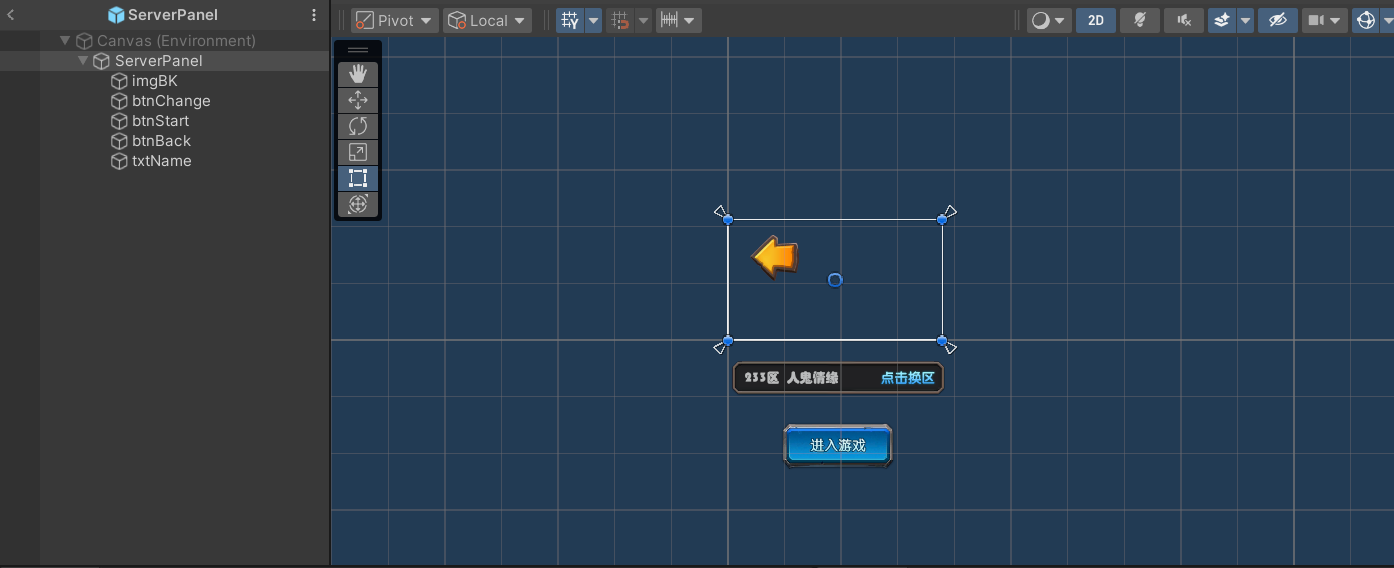Toggle grid snapping button
This screenshot has width=1394, height=568.
coord(570,20)
